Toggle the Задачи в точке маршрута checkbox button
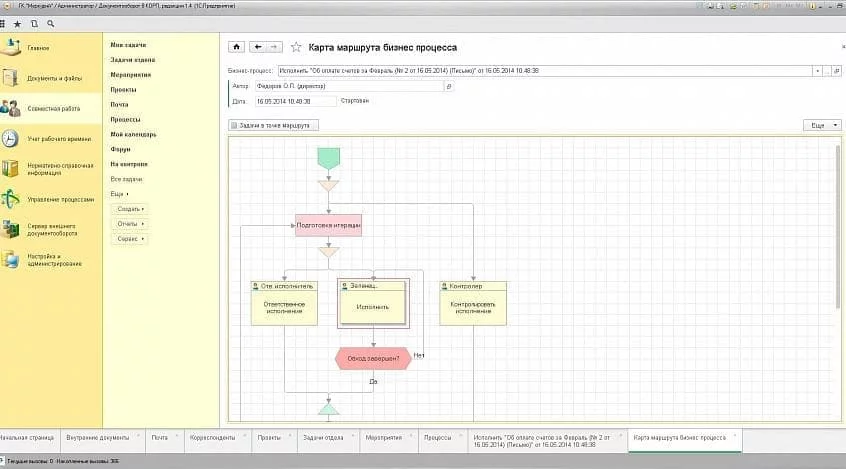The height and width of the screenshot is (469, 846). point(273,125)
